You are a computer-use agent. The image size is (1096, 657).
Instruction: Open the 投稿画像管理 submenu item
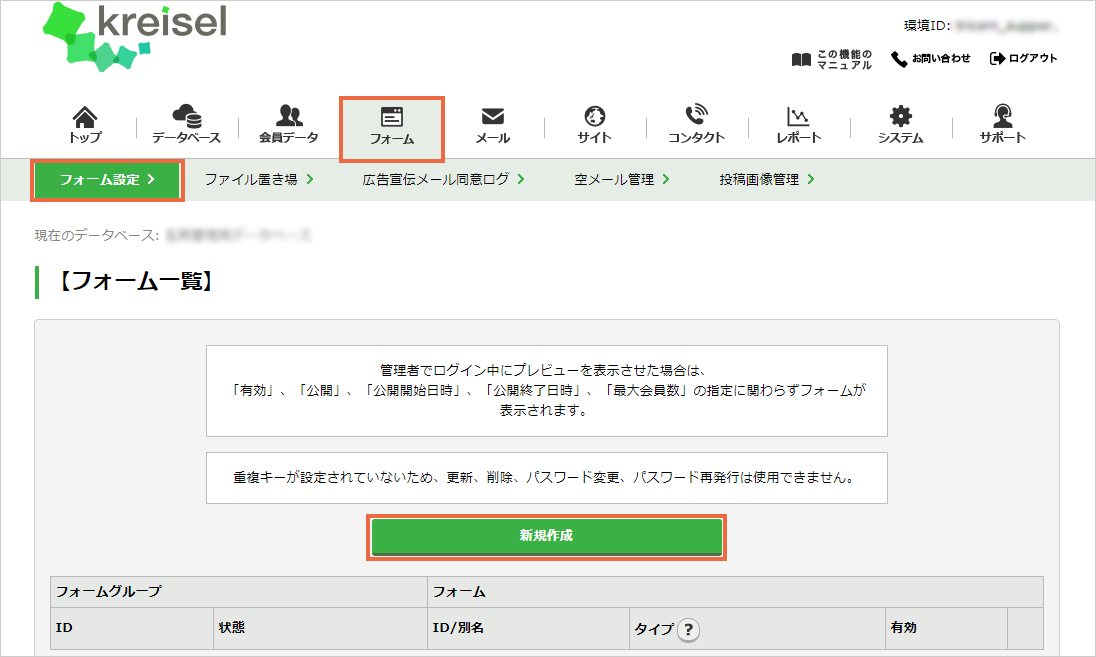click(x=767, y=180)
